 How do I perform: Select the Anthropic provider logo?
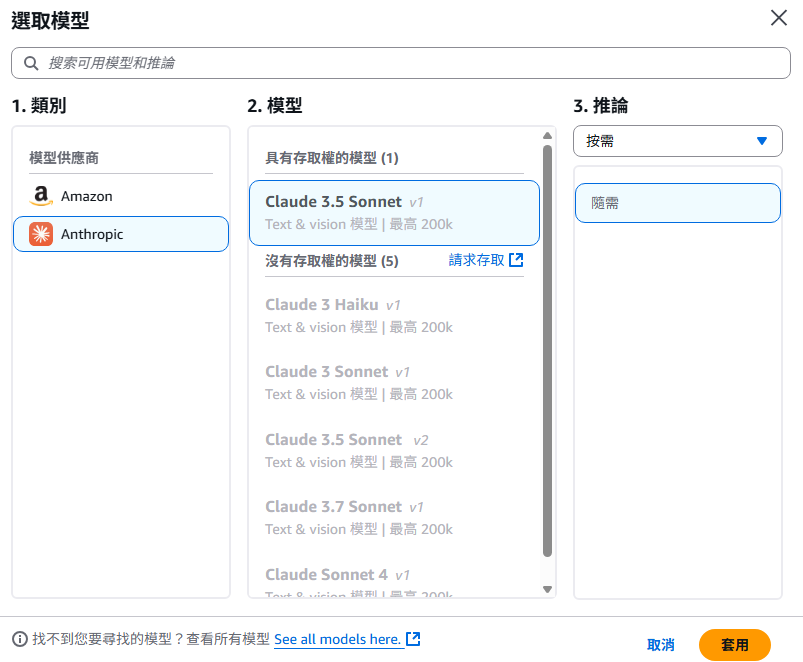click(41, 234)
